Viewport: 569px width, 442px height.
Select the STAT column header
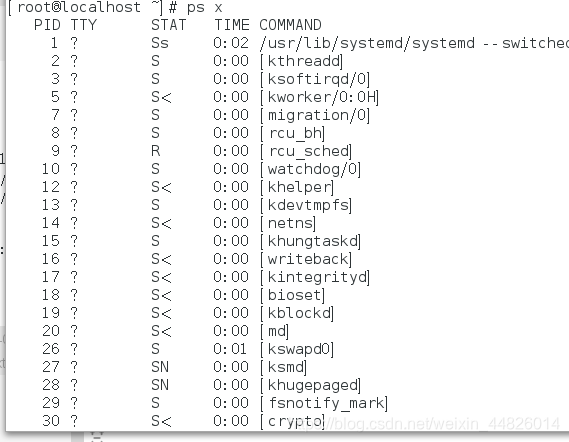pyautogui.click(x=169, y=25)
